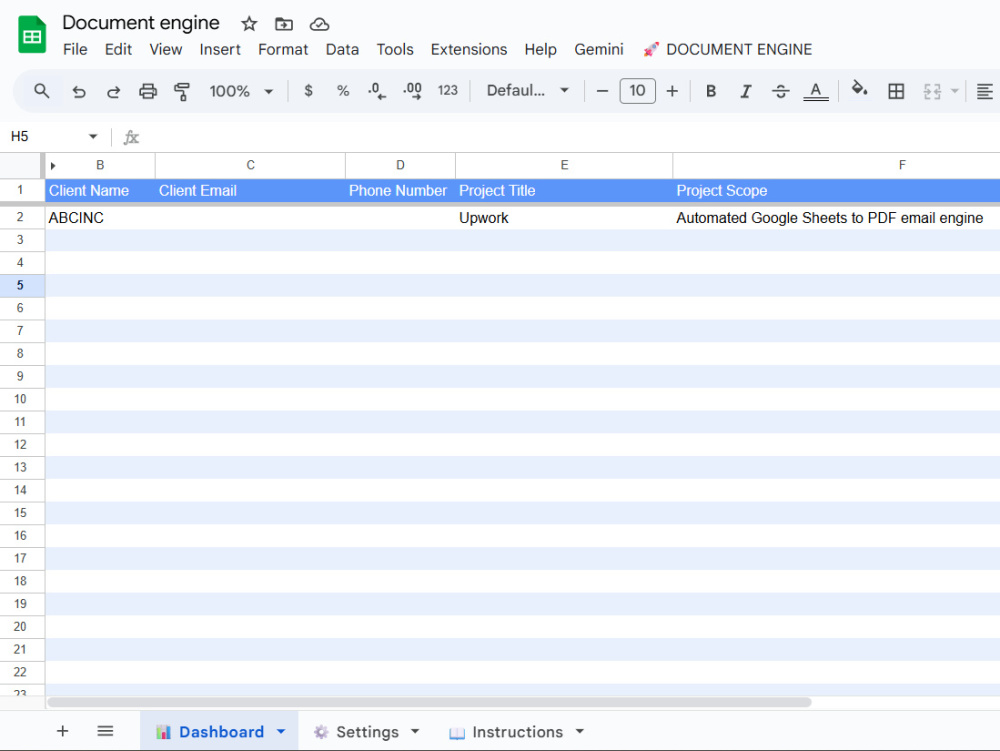This screenshot has width=1000, height=751.
Task: Activate the paint format tool
Action: click(182, 91)
